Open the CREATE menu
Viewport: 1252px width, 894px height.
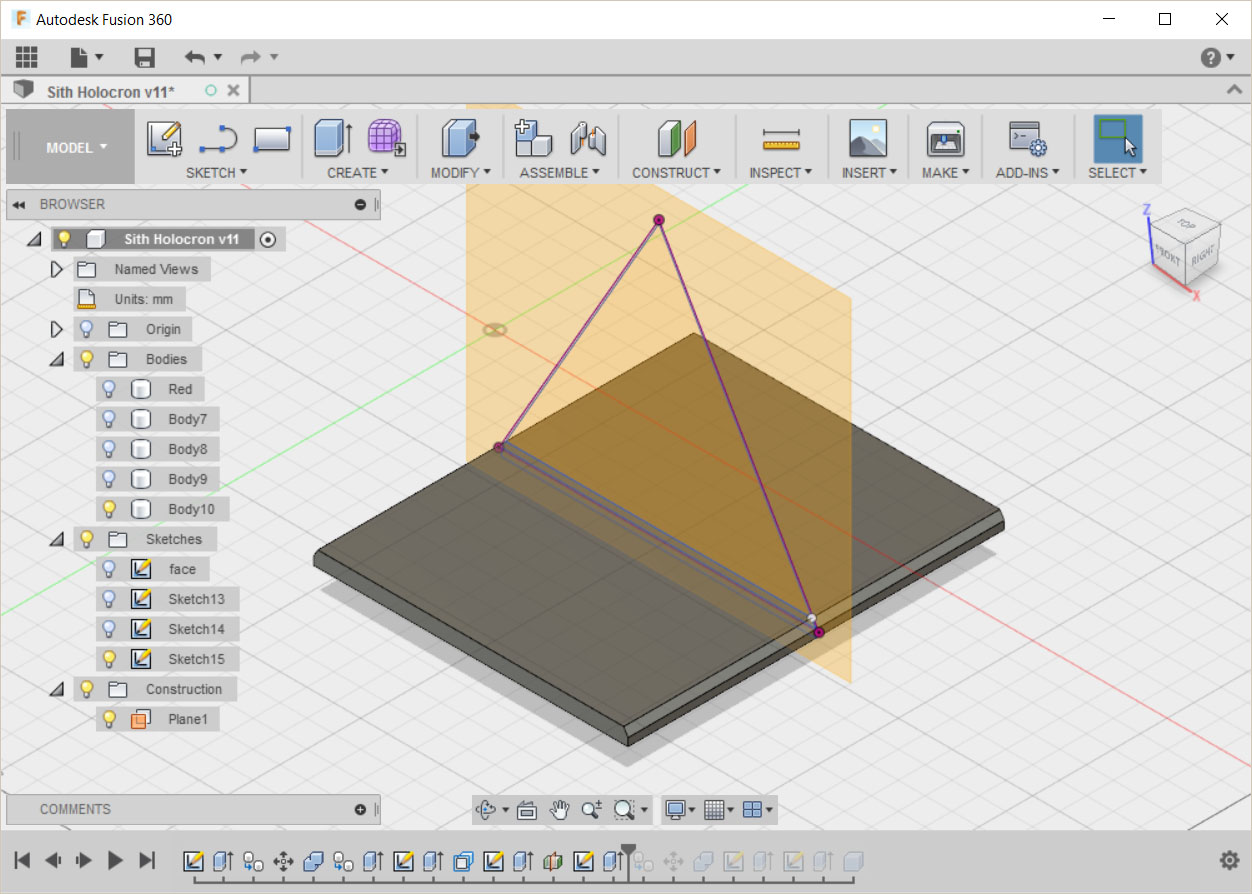tap(358, 172)
